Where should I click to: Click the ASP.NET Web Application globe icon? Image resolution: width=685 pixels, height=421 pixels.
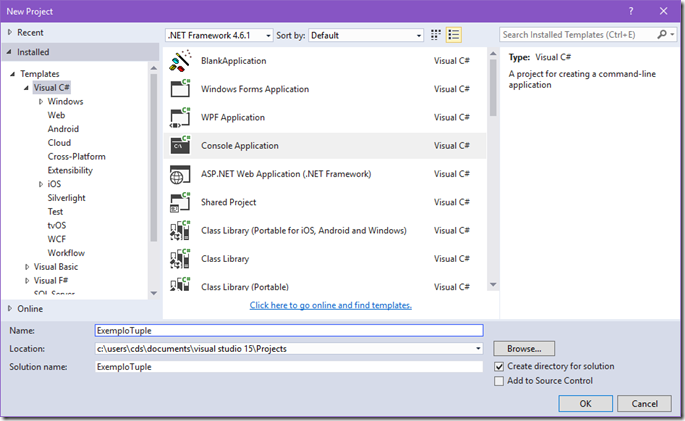[x=180, y=175]
